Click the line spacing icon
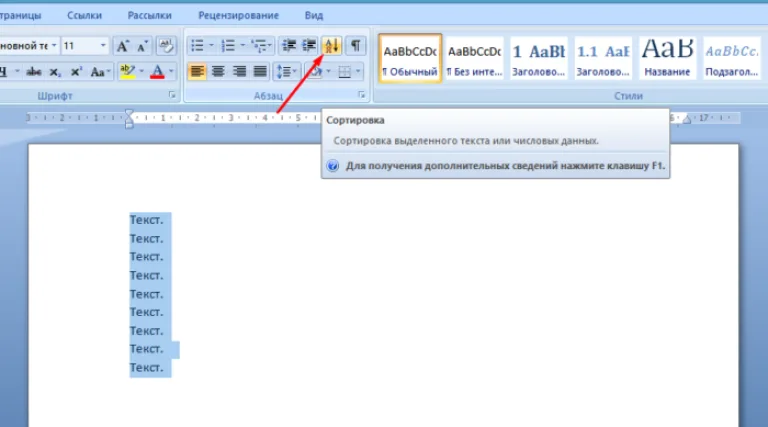This screenshot has height=427, width=768. 284,72
